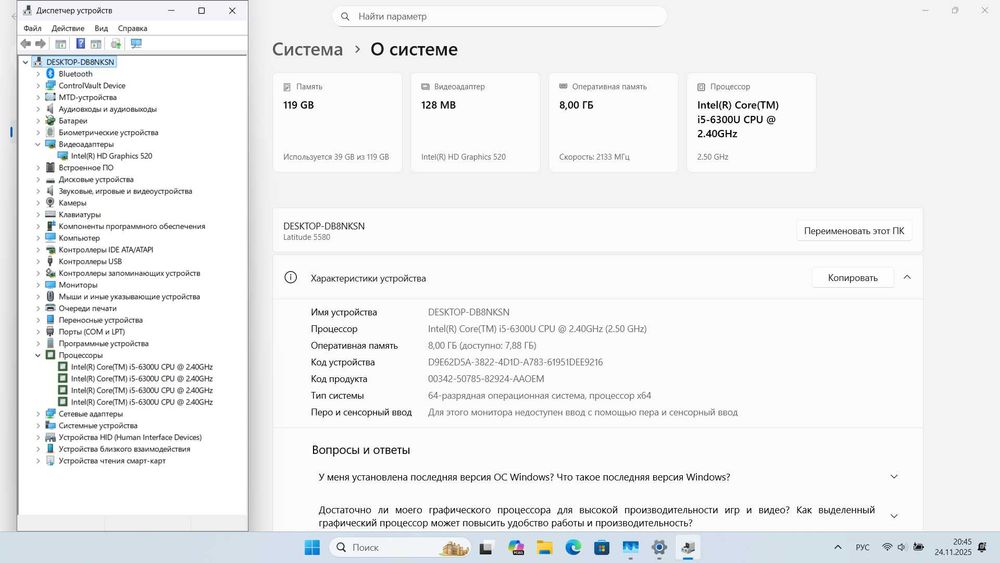Open the Действие menu
This screenshot has width=1000, height=563.
tap(68, 28)
